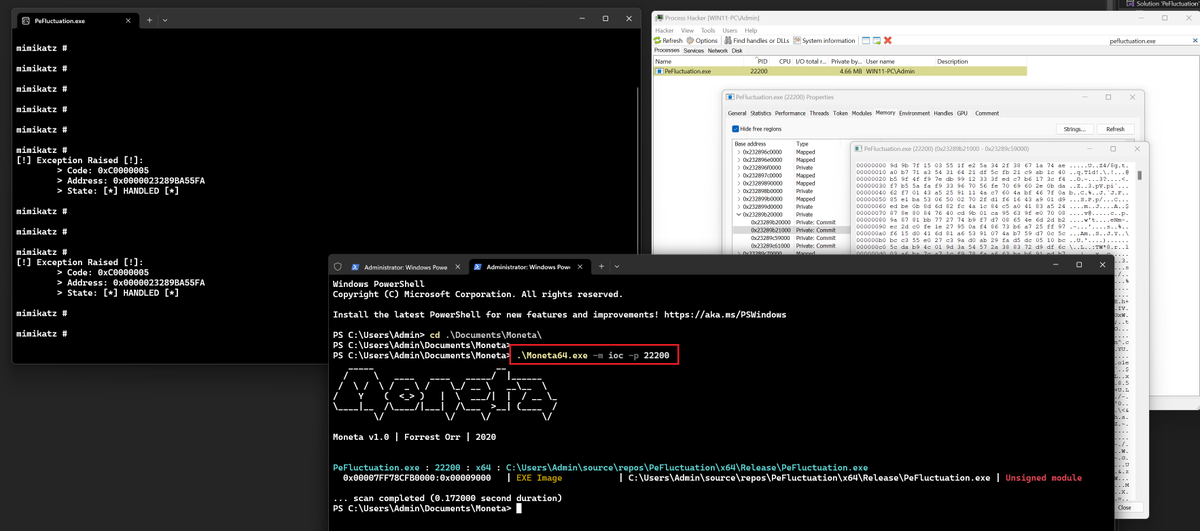Click the Refresh icon in Process Hacker toolbar
This screenshot has width=1200, height=531.
coord(658,40)
